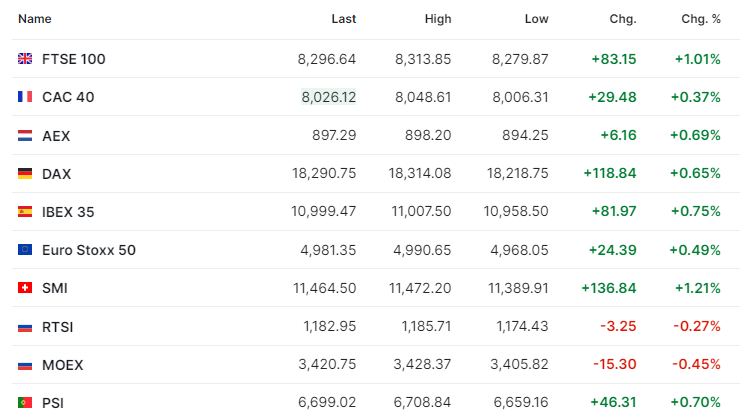Click SMI high value 11,472.20
740x414 pixels.
click(x=420, y=288)
